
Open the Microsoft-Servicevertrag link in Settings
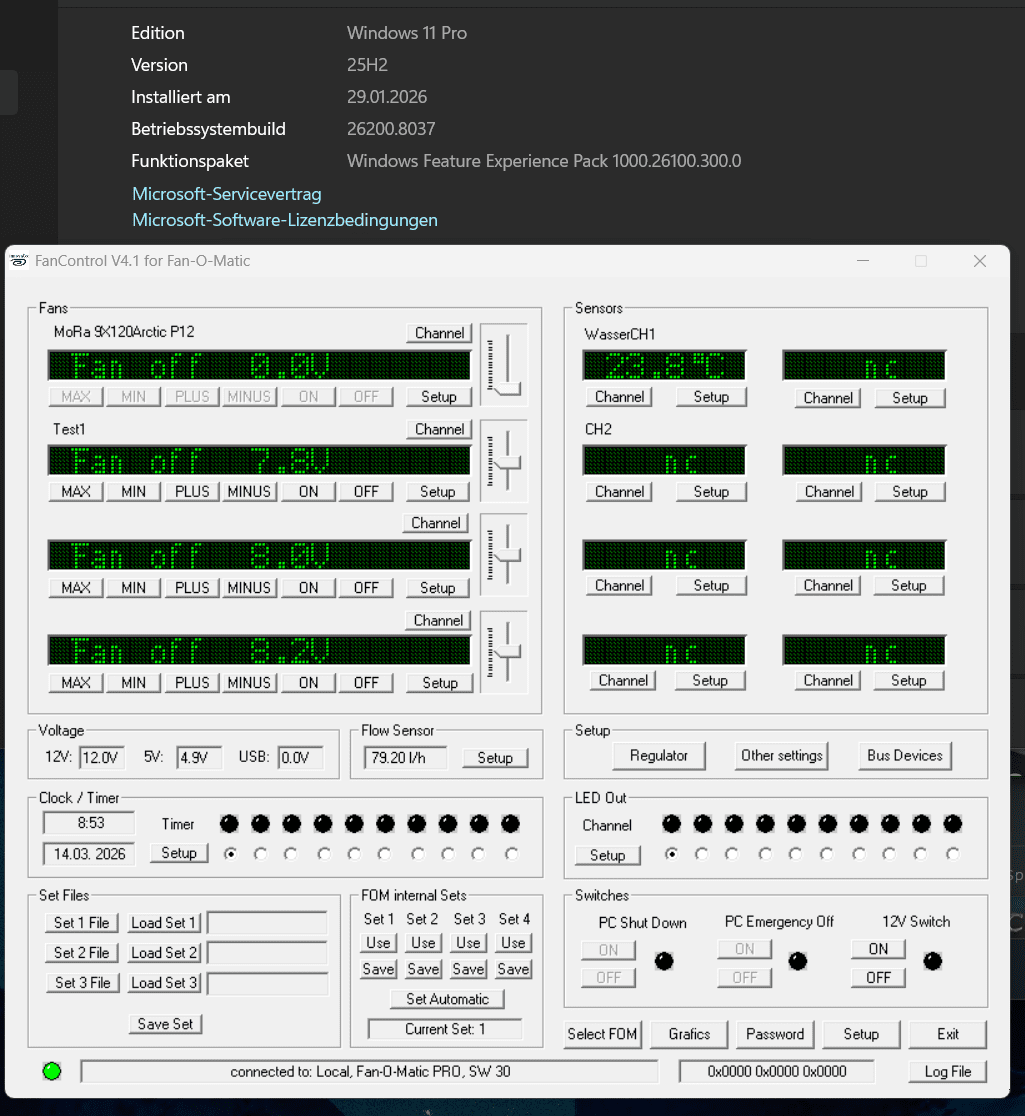tap(227, 194)
